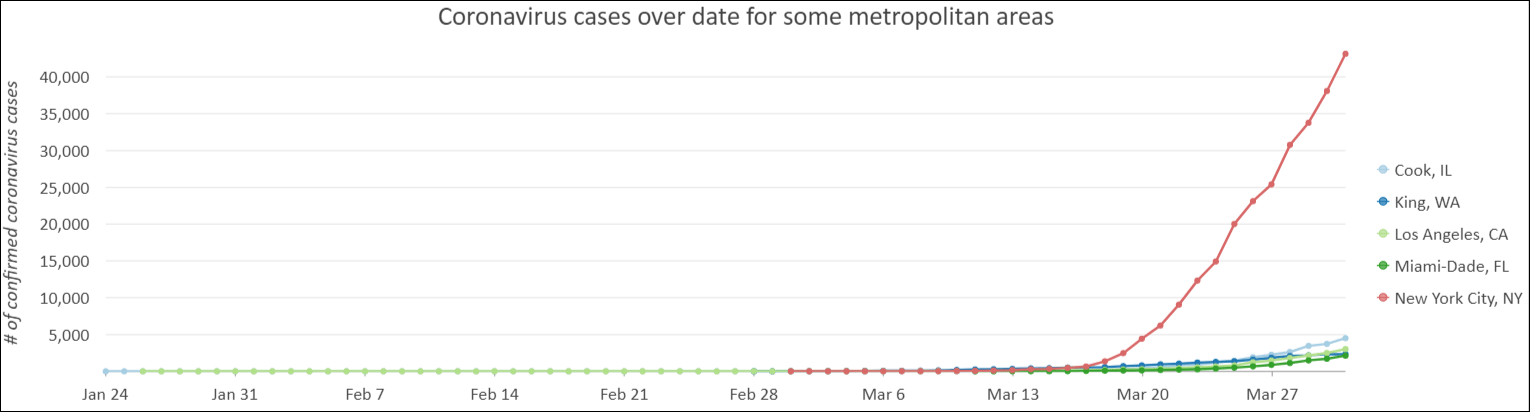Click the 40,000 y-axis label
This screenshot has height=412, width=1530.
tap(63, 77)
